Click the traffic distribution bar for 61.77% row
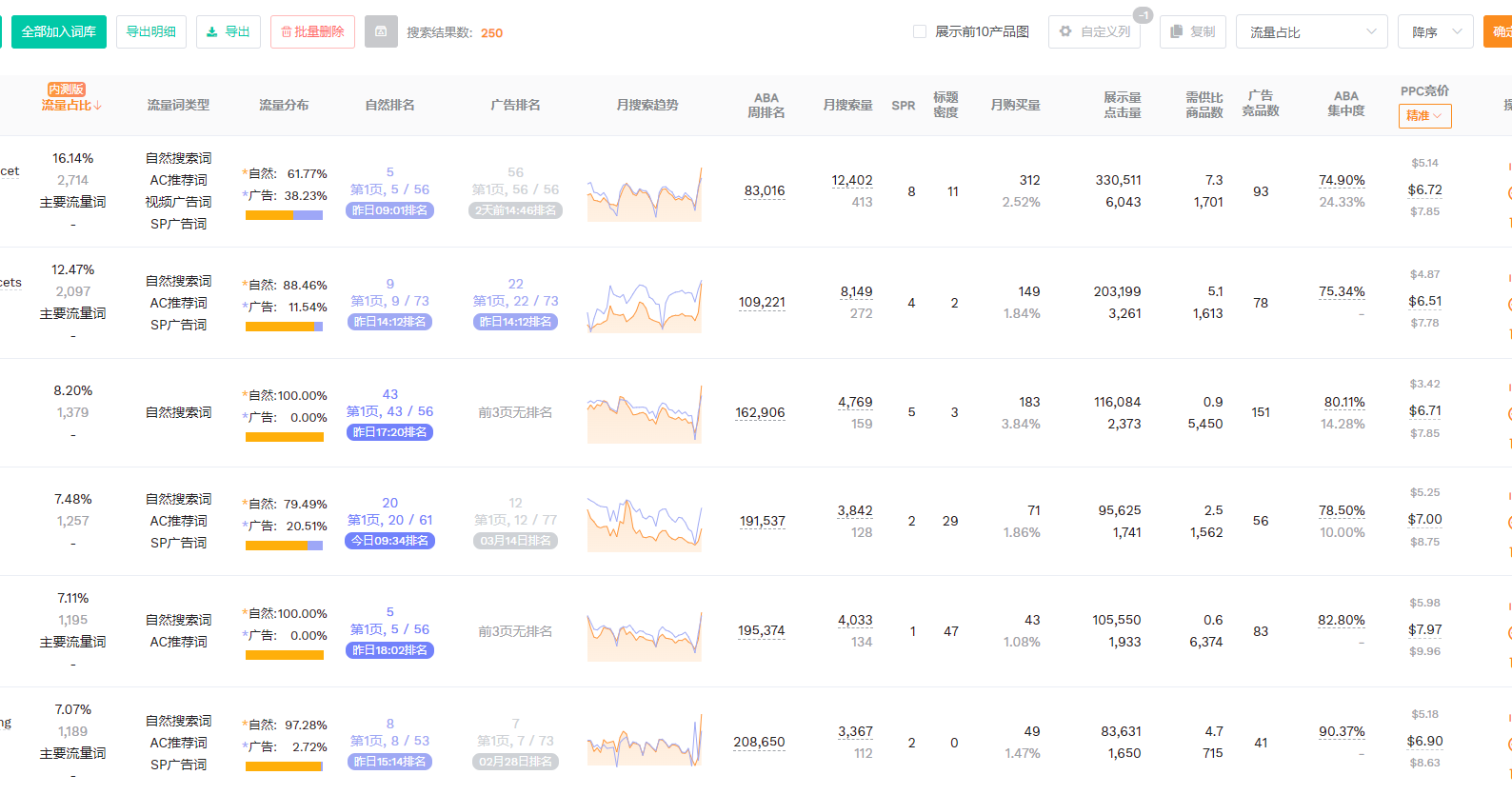1512x795 pixels. [284, 215]
